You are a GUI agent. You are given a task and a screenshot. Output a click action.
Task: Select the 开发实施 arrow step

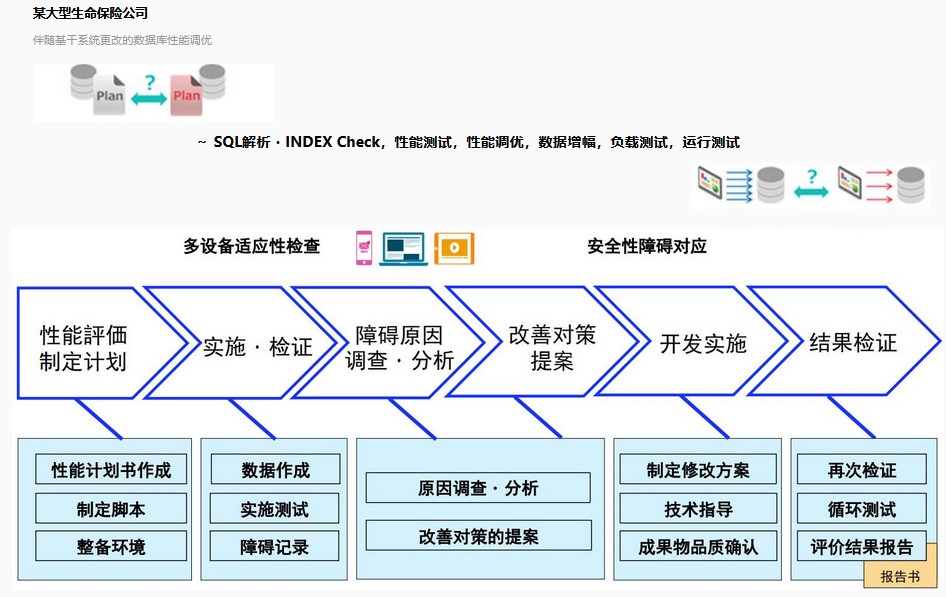[702, 344]
